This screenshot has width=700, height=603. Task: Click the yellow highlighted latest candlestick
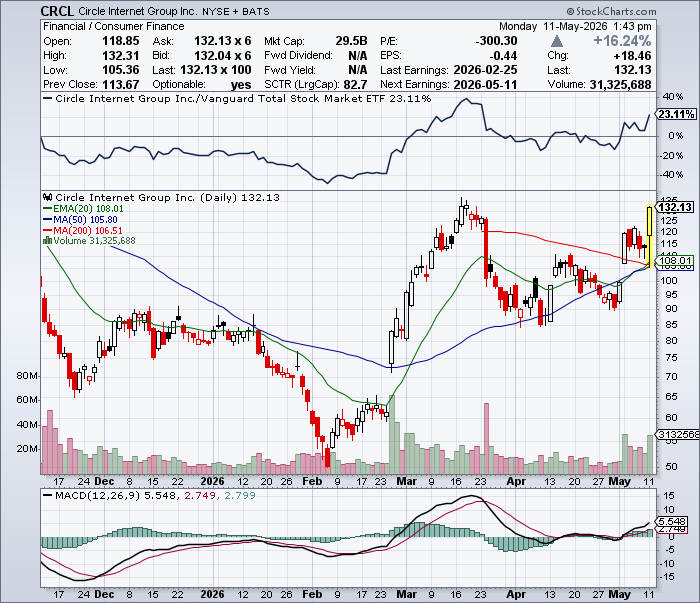650,237
